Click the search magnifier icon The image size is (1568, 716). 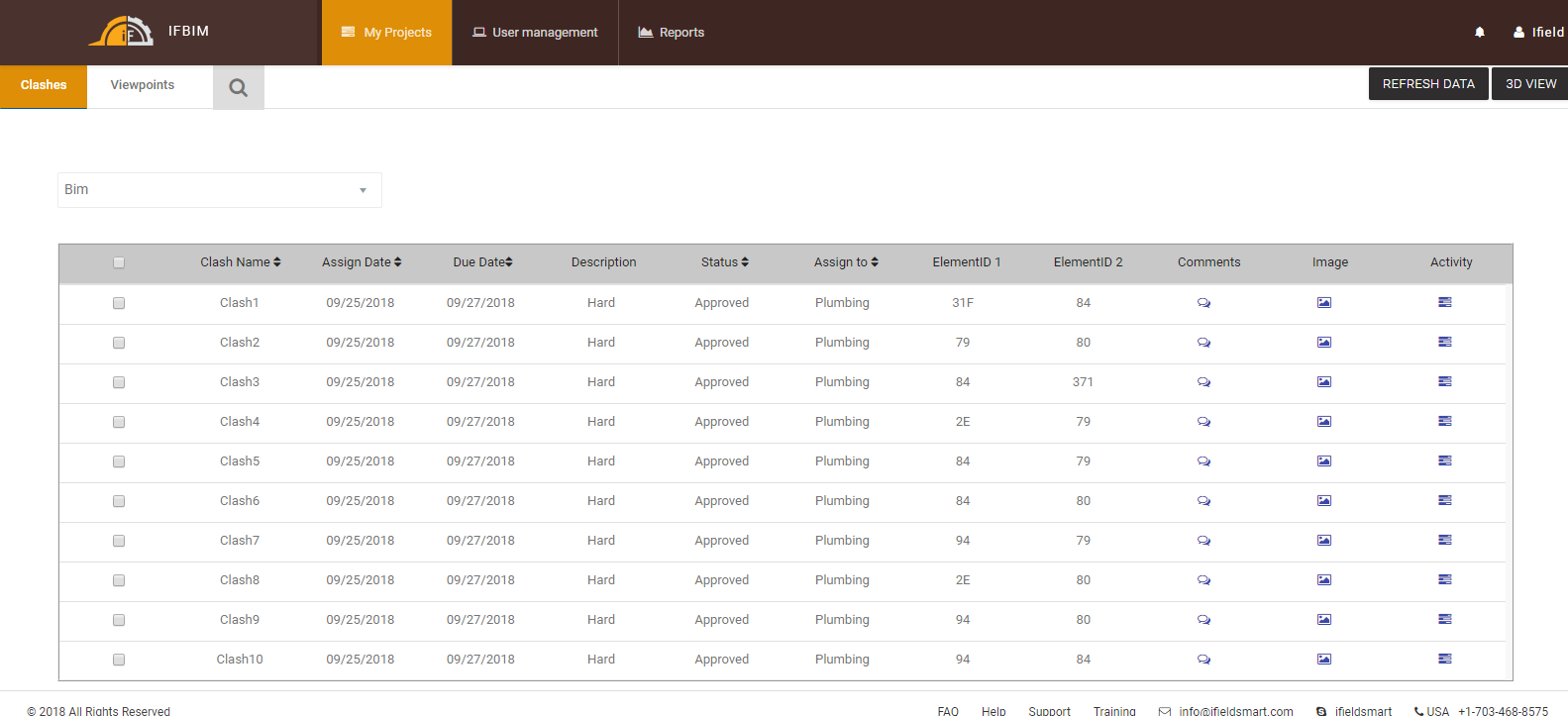(x=238, y=87)
